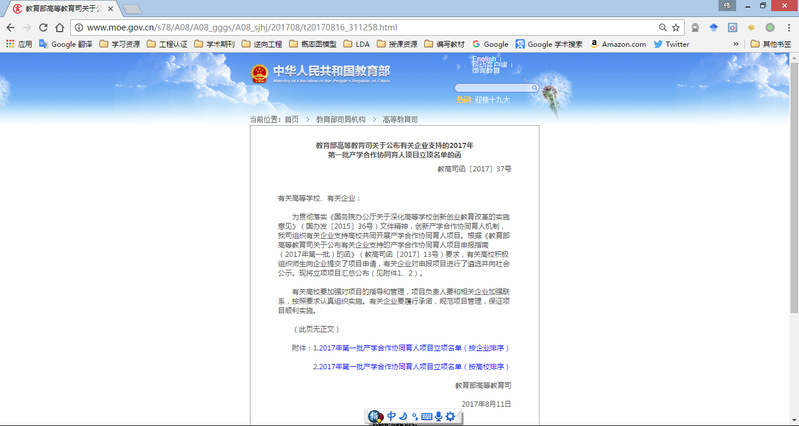The image size is (799, 426).
Task: Click in the site search box
Action: (490, 89)
